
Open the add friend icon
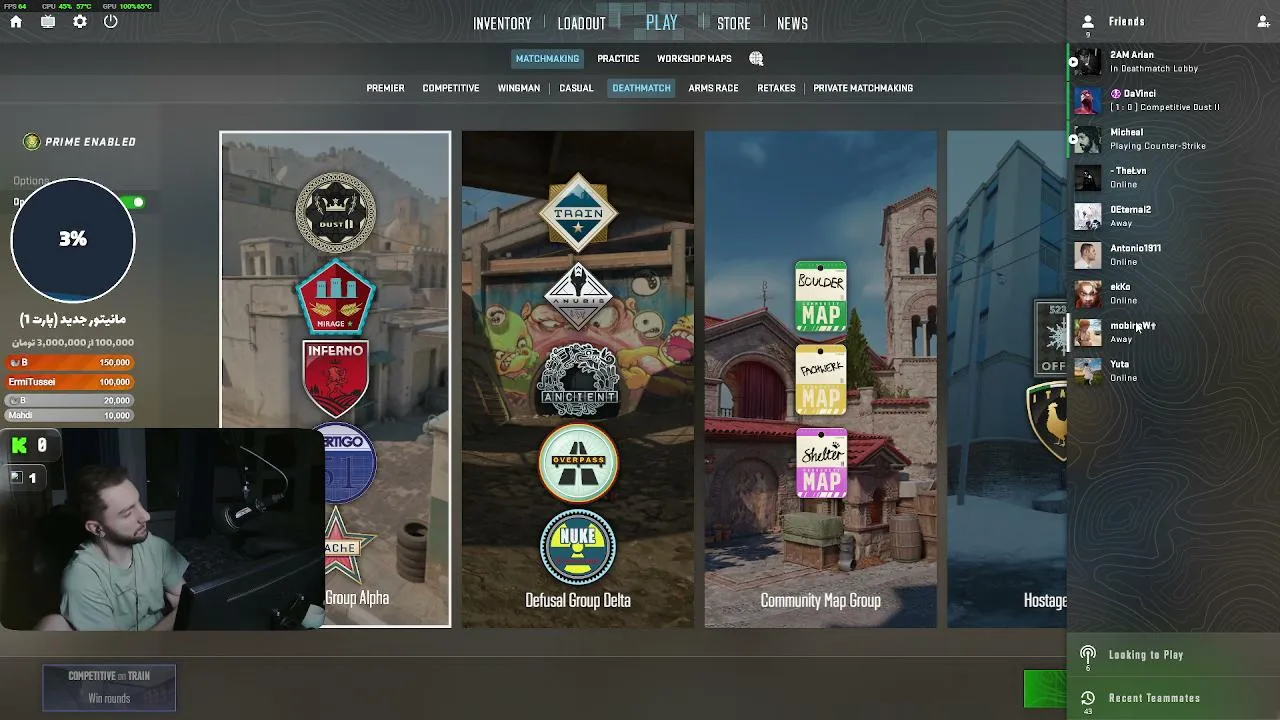(x=1263, y=21)
